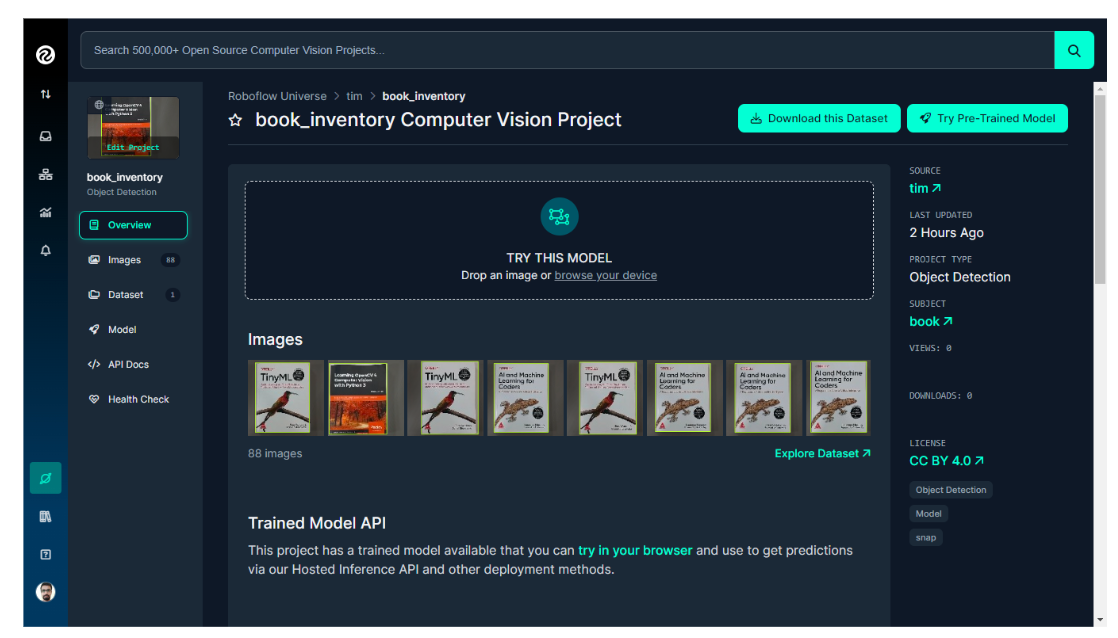
Task: Star the book_inventory project
Action: [x=235, y=120]
